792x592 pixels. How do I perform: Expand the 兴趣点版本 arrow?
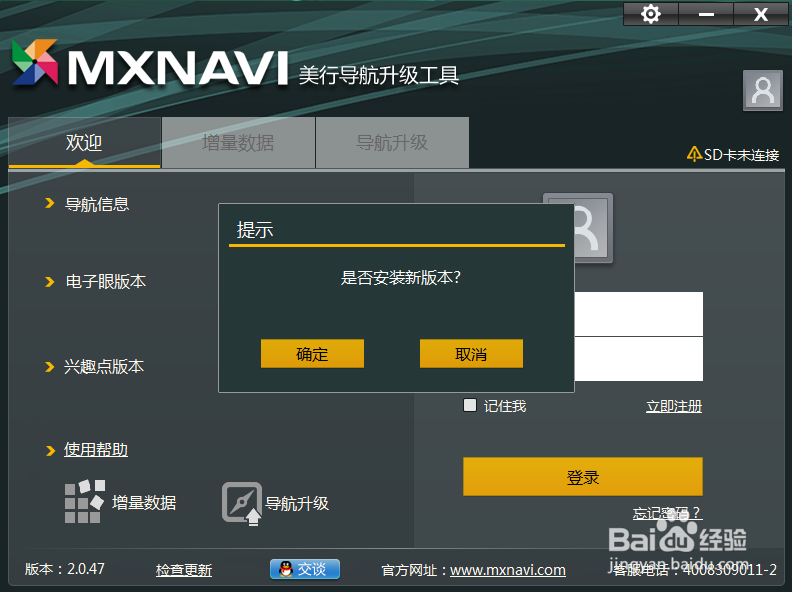tap(50, 367)
